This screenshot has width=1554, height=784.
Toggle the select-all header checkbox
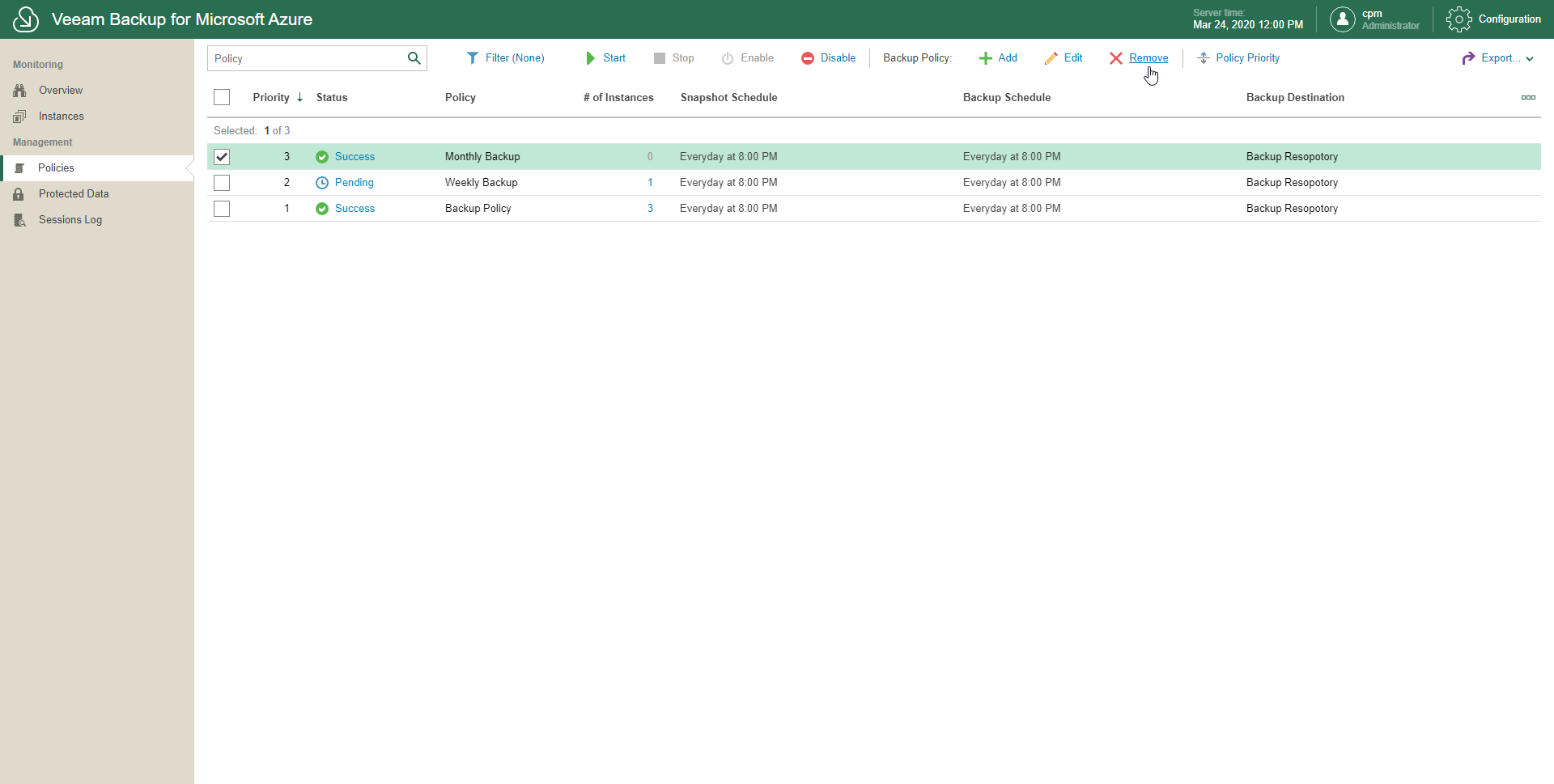coord(222,97)
